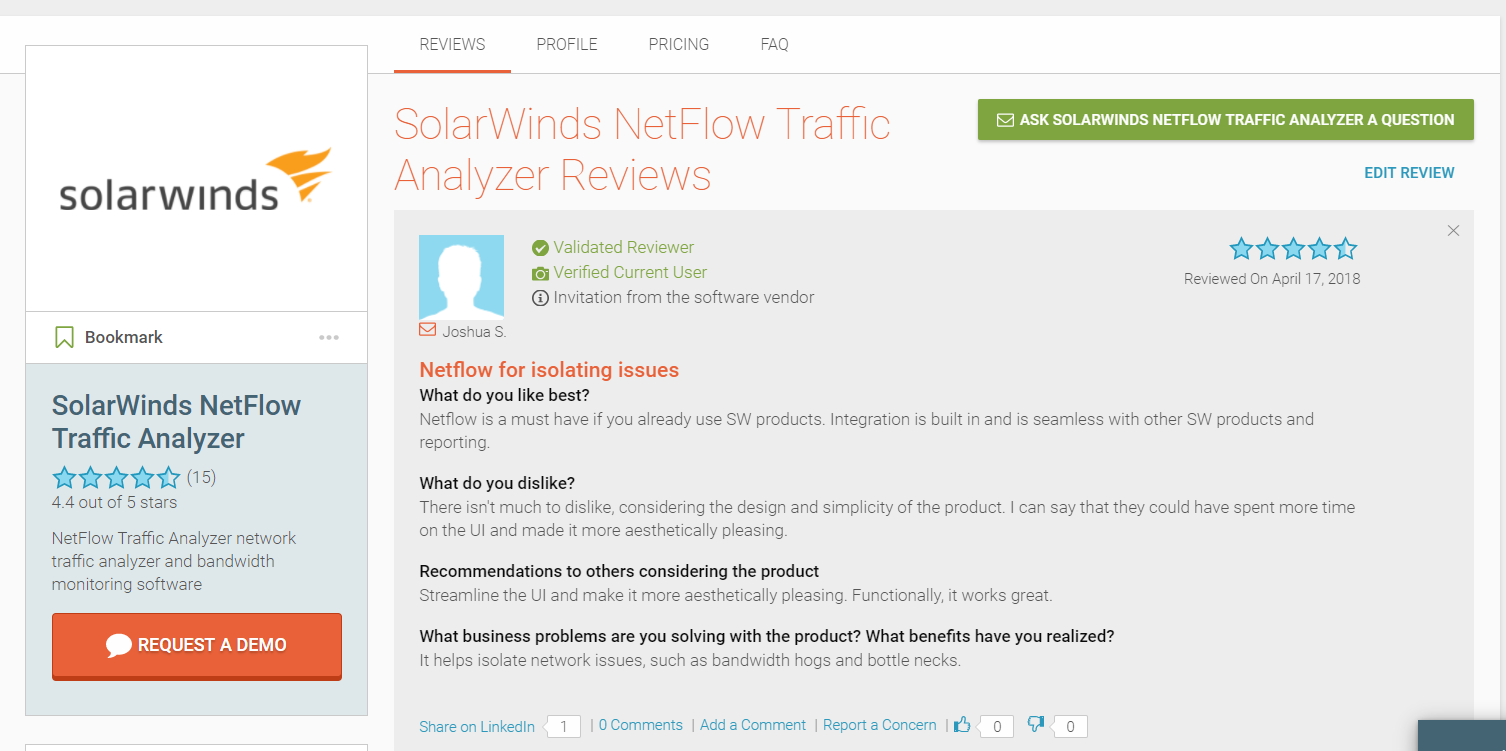This screenshot has width=1506, height=751.
Task: Click the What do you like best? heading
Action: click(504, 395)
